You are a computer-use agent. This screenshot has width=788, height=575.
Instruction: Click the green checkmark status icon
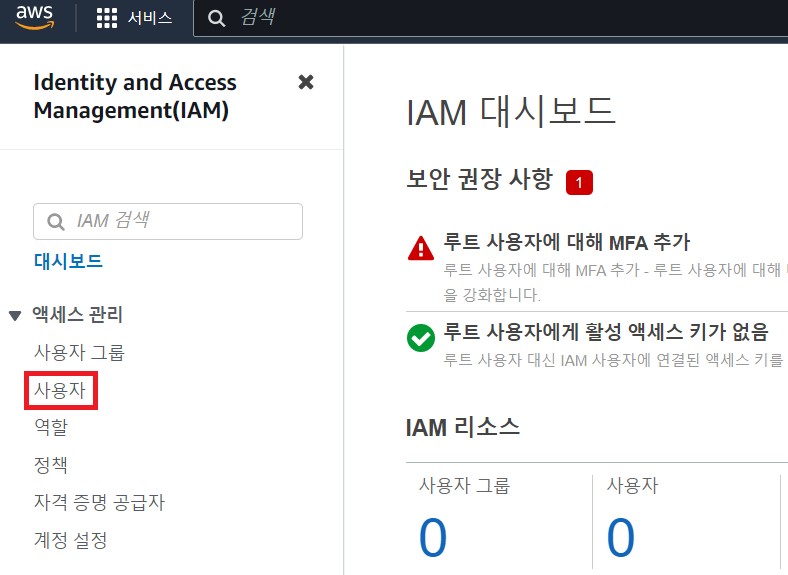[421, 338]
